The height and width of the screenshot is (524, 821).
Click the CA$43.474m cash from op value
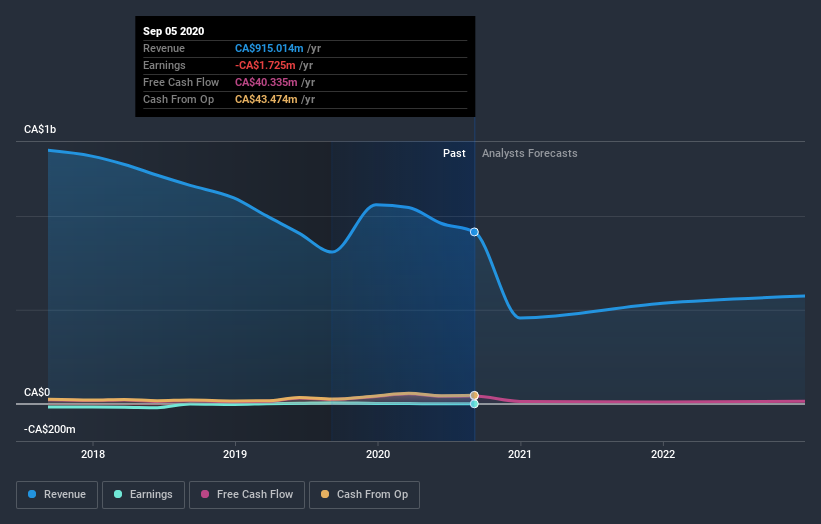pyautogui.click(x=266, y=99)
